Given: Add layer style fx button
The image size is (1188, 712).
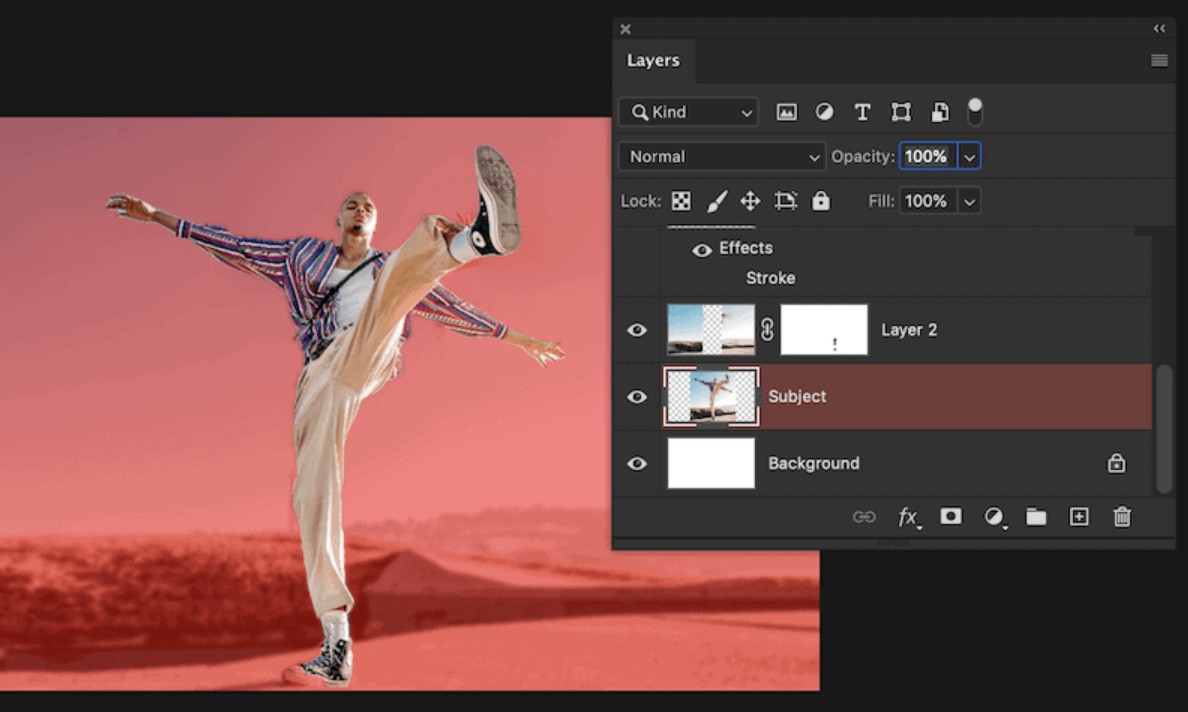Looking at the screenshot, I should tap(908, 517).
